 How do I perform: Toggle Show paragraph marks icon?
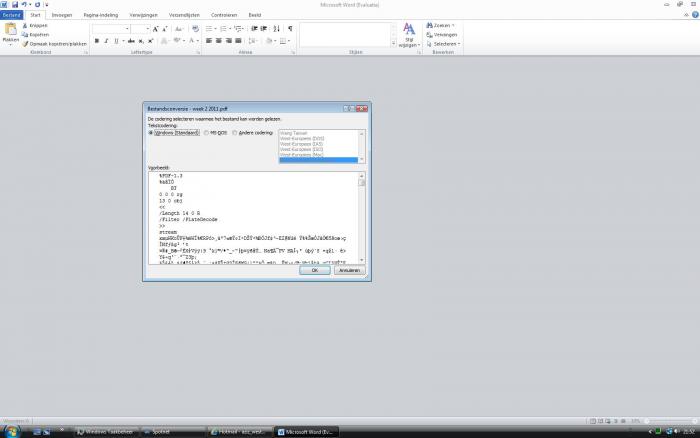[290, 29]
